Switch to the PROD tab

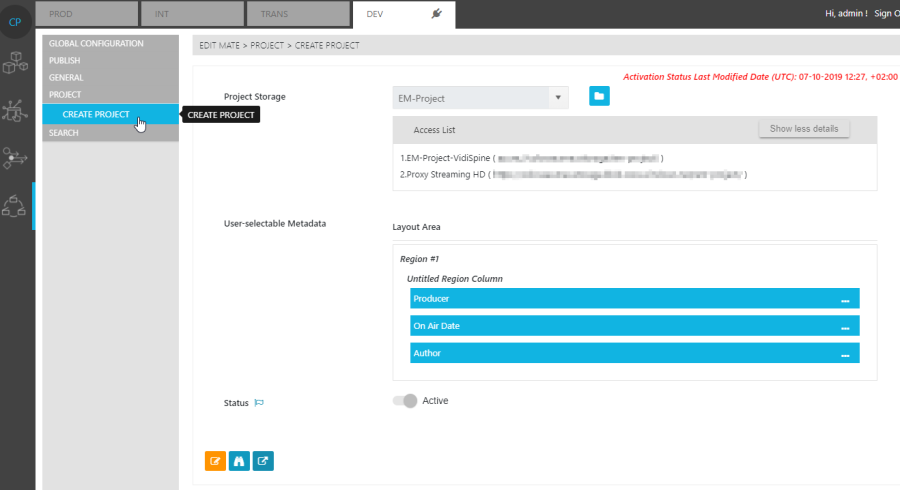click(x=87, y=14)
